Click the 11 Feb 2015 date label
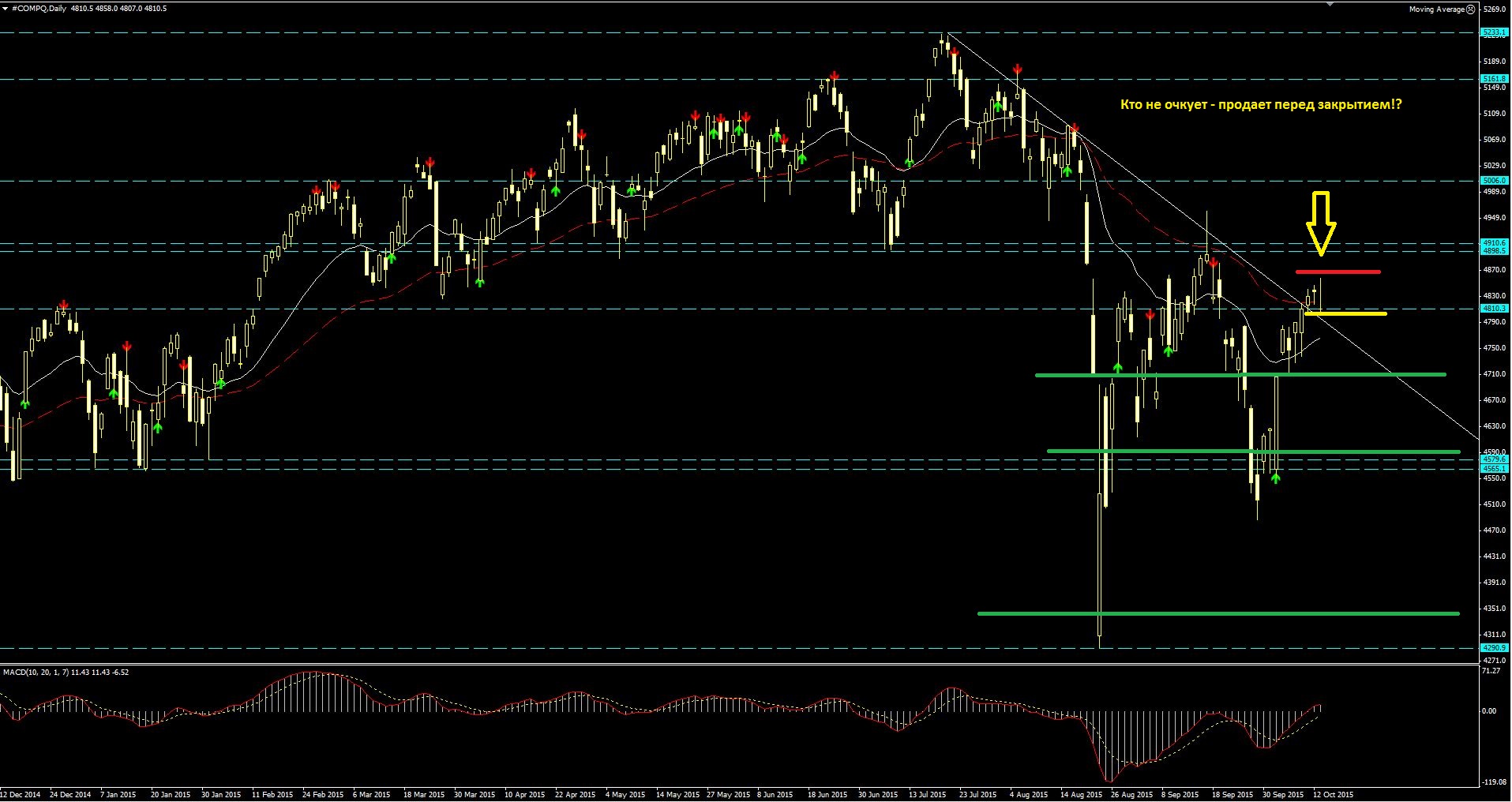Image resolution: width=1512 pixels, height=802 pixels. tap(272, 794)
